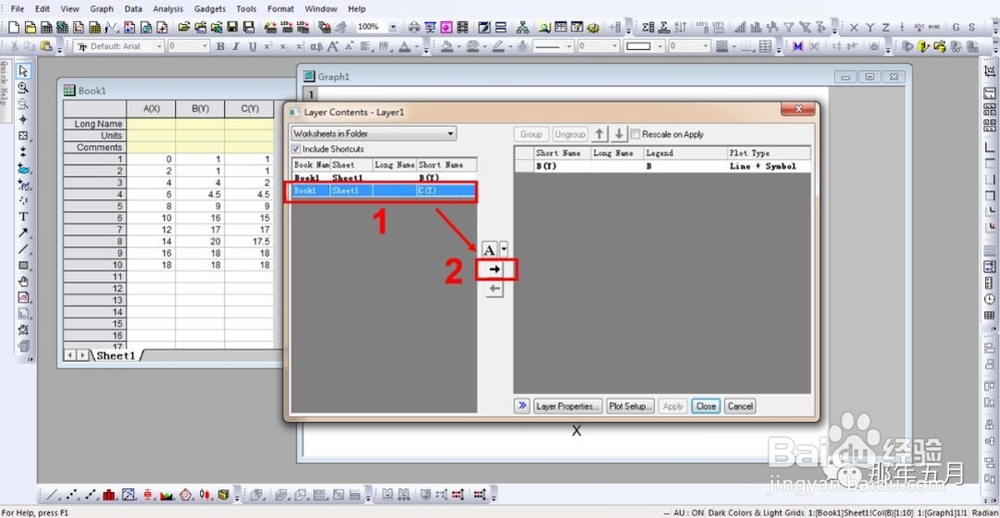The height and width of the screenshot is (518, 1000).
Task: Click the Italic formatting icon
Action: click(x=236, y=46)
